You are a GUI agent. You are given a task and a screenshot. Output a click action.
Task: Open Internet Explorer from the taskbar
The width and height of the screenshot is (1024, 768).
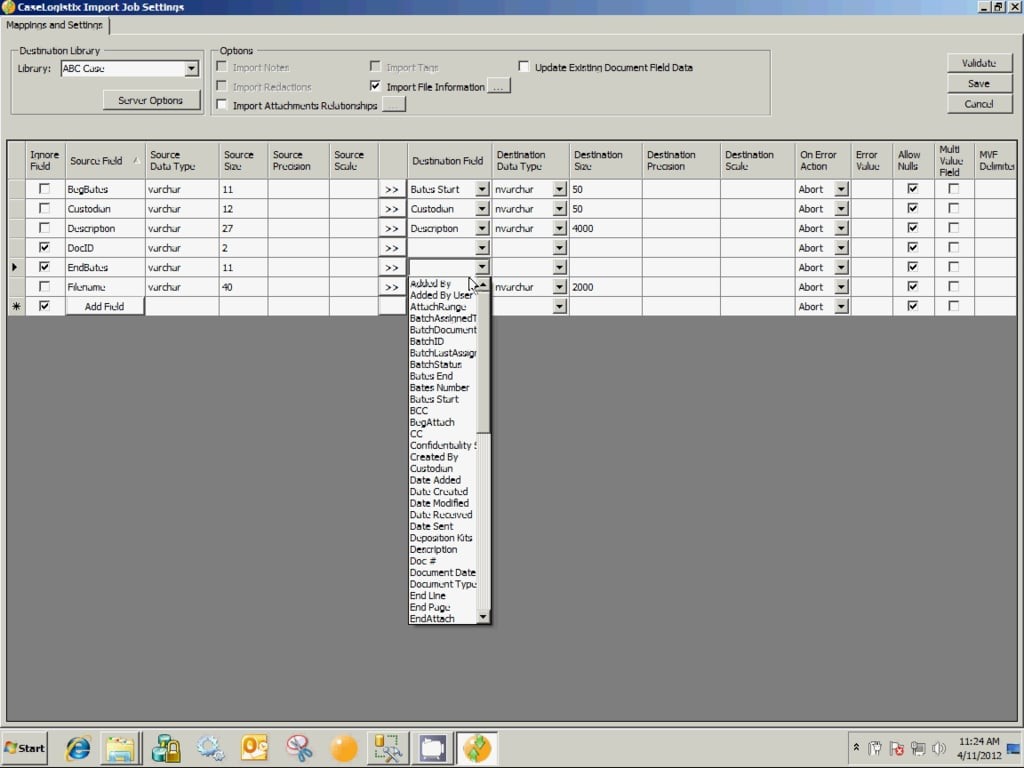[78, 748]
